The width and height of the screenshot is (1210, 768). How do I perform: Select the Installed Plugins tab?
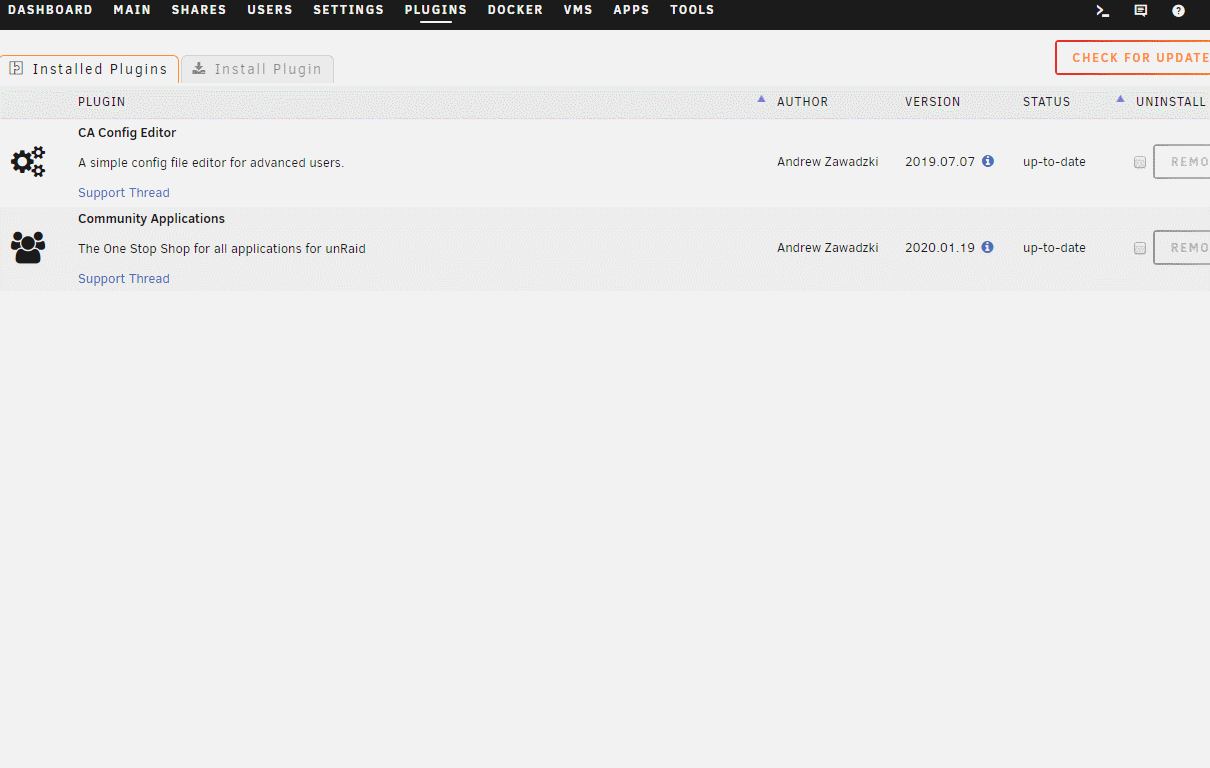tap(89, 69)
